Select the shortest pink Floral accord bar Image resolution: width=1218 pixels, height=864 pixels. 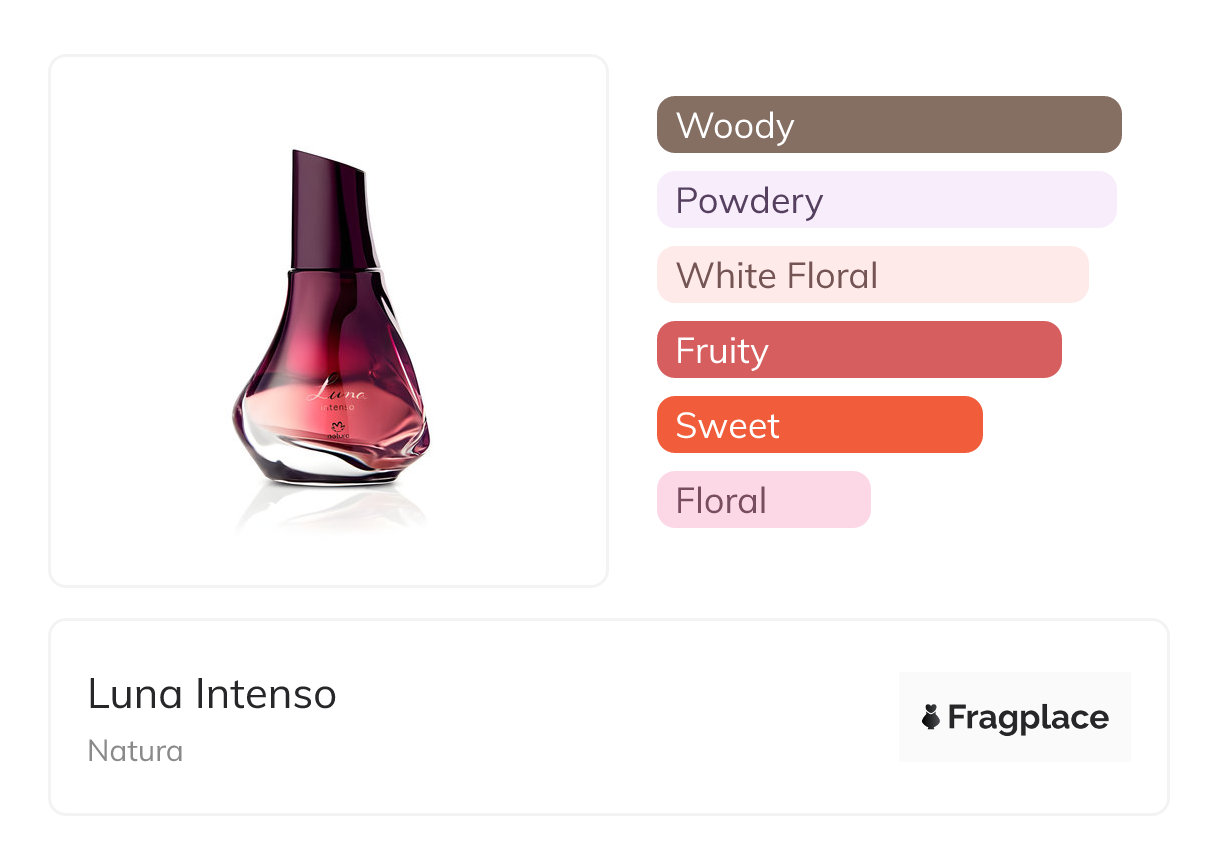763,500
